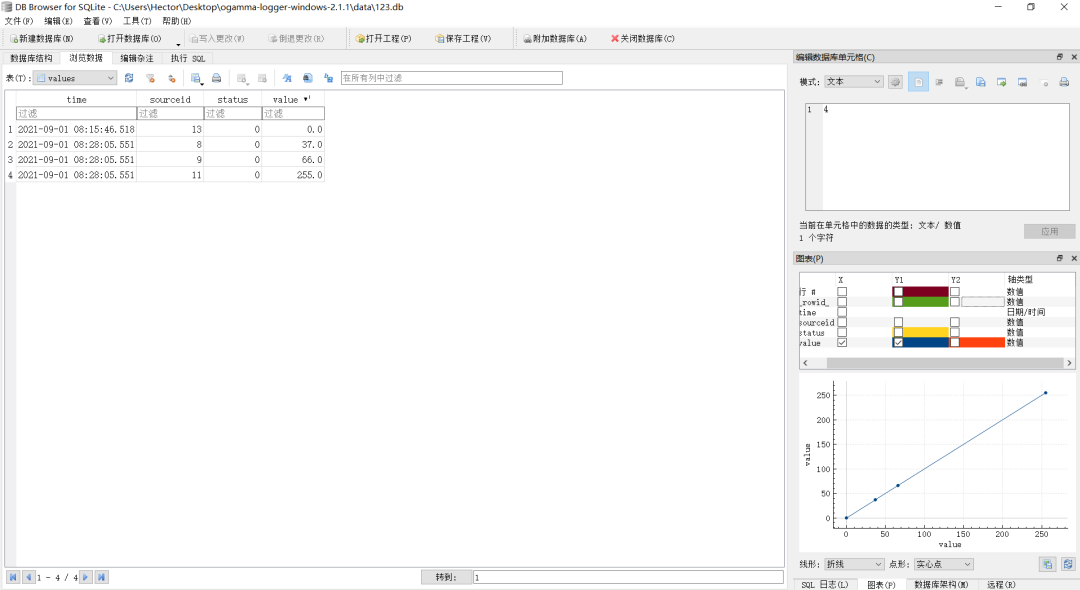Click 关闭数据库 (Close Database) button
Screen dimensions: 1080x590
(643, 39)
